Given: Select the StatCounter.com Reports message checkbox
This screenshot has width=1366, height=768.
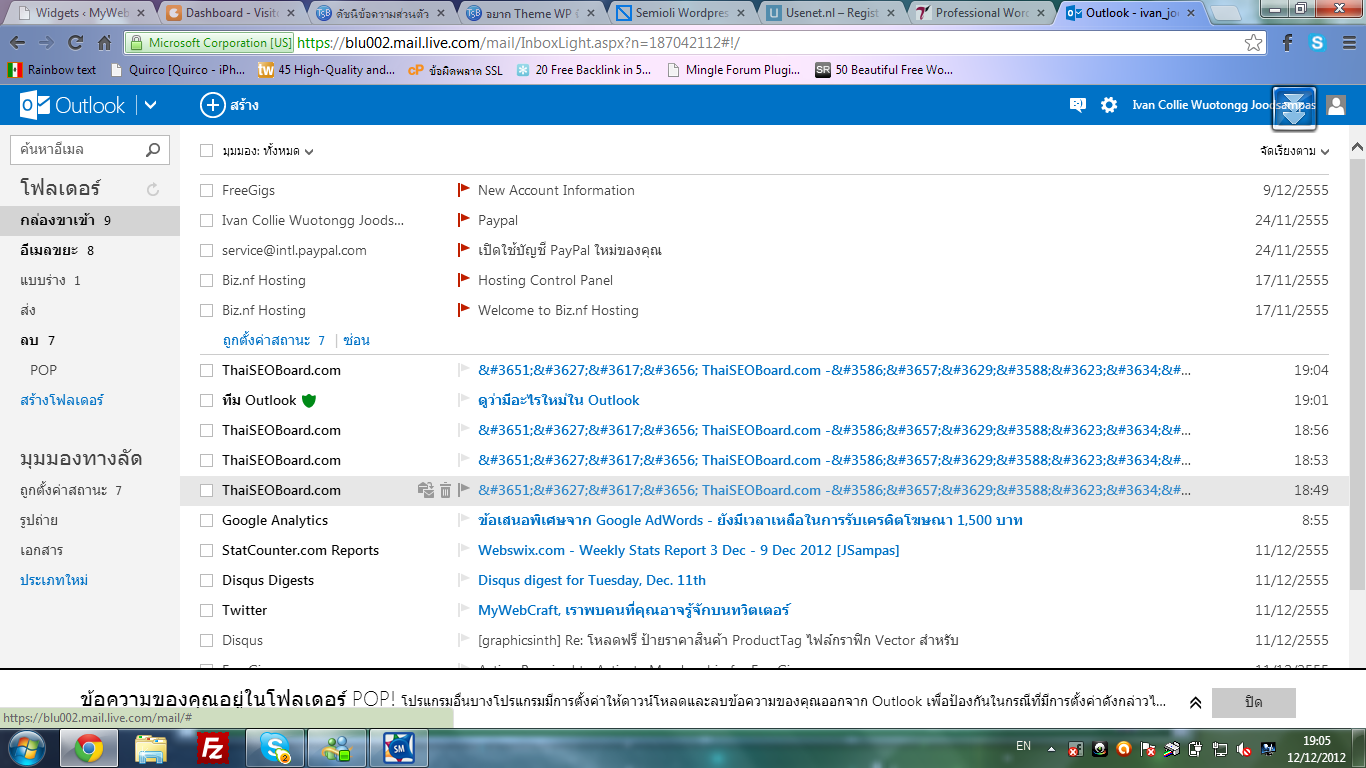Looking at the screenshot, I should [x=206, y=550].
